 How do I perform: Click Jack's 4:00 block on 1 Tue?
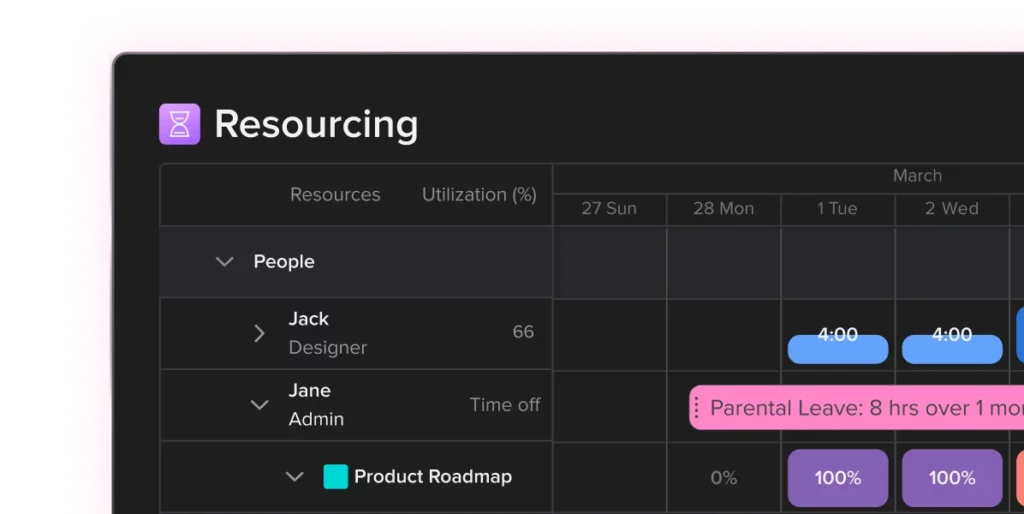pos(838,349)
